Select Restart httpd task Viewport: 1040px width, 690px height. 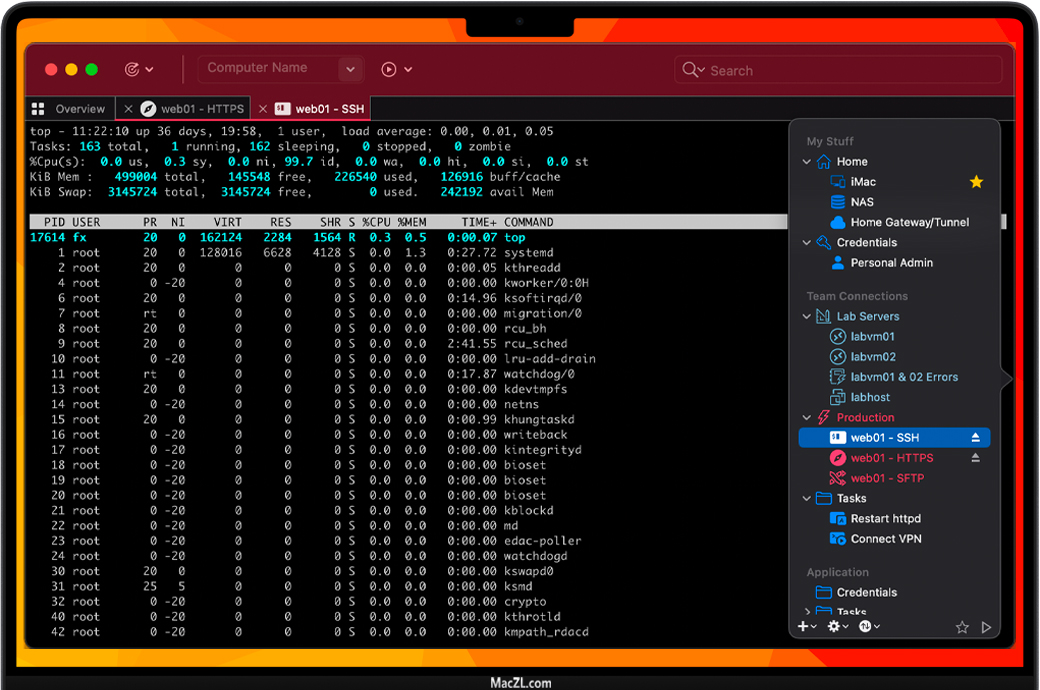885,519
